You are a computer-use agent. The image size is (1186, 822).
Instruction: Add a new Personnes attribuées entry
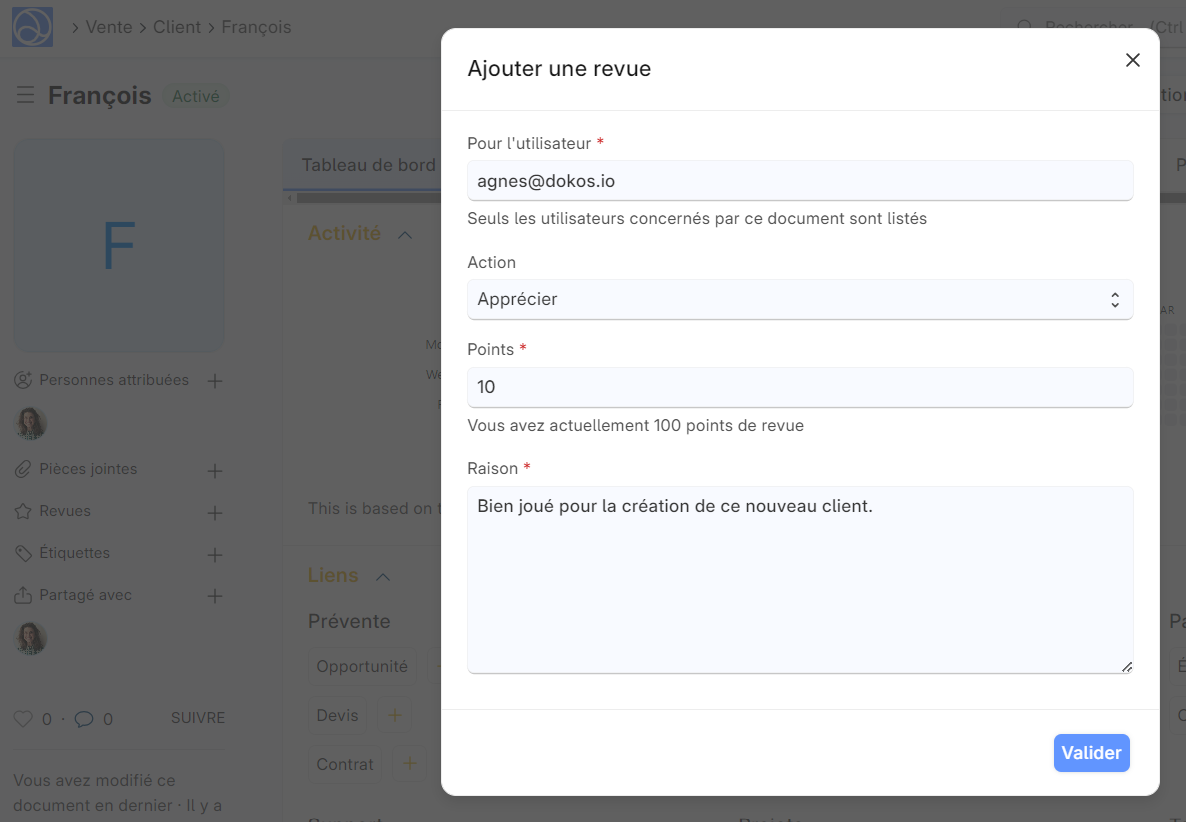[x=214, y=381]
